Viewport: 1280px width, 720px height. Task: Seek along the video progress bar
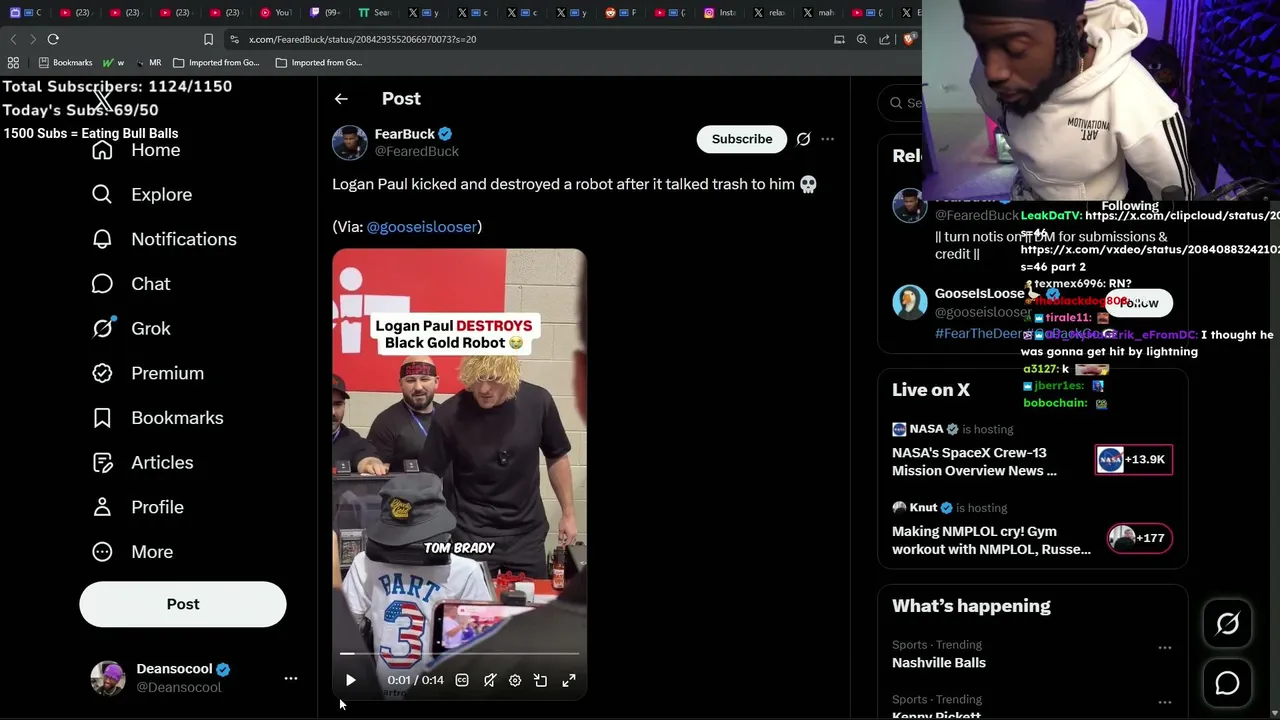click(459, 654)
